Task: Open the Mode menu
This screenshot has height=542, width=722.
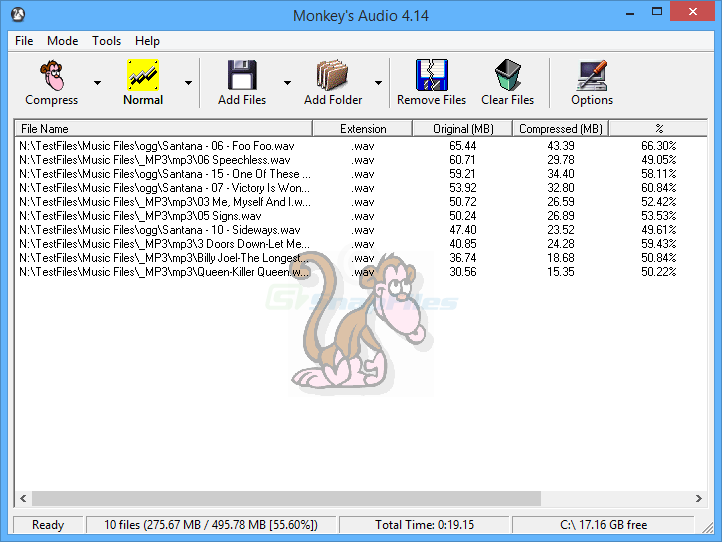Action: tap(63, 41)
